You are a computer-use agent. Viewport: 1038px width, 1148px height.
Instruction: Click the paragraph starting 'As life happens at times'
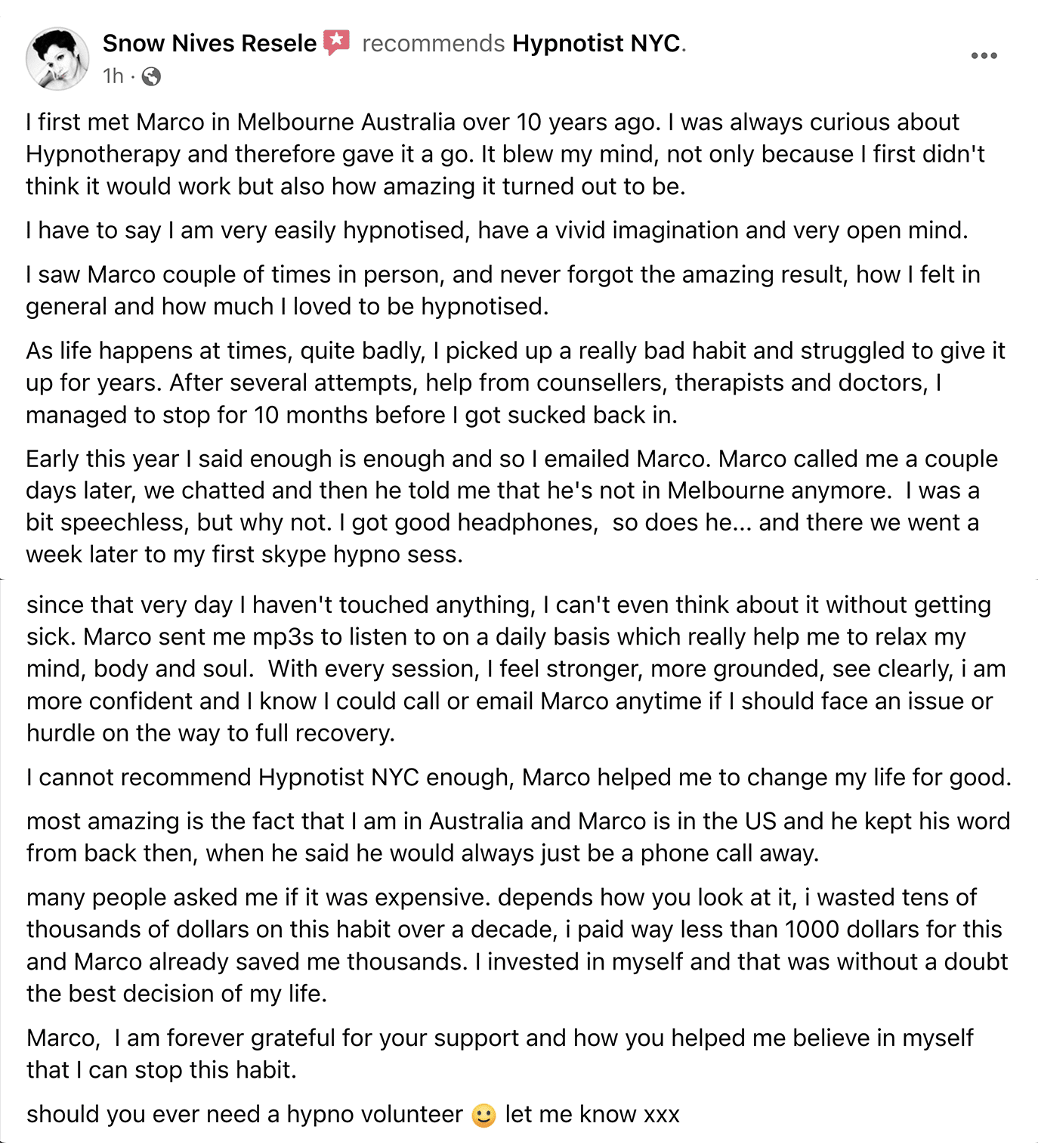click(x=515, y=382)
